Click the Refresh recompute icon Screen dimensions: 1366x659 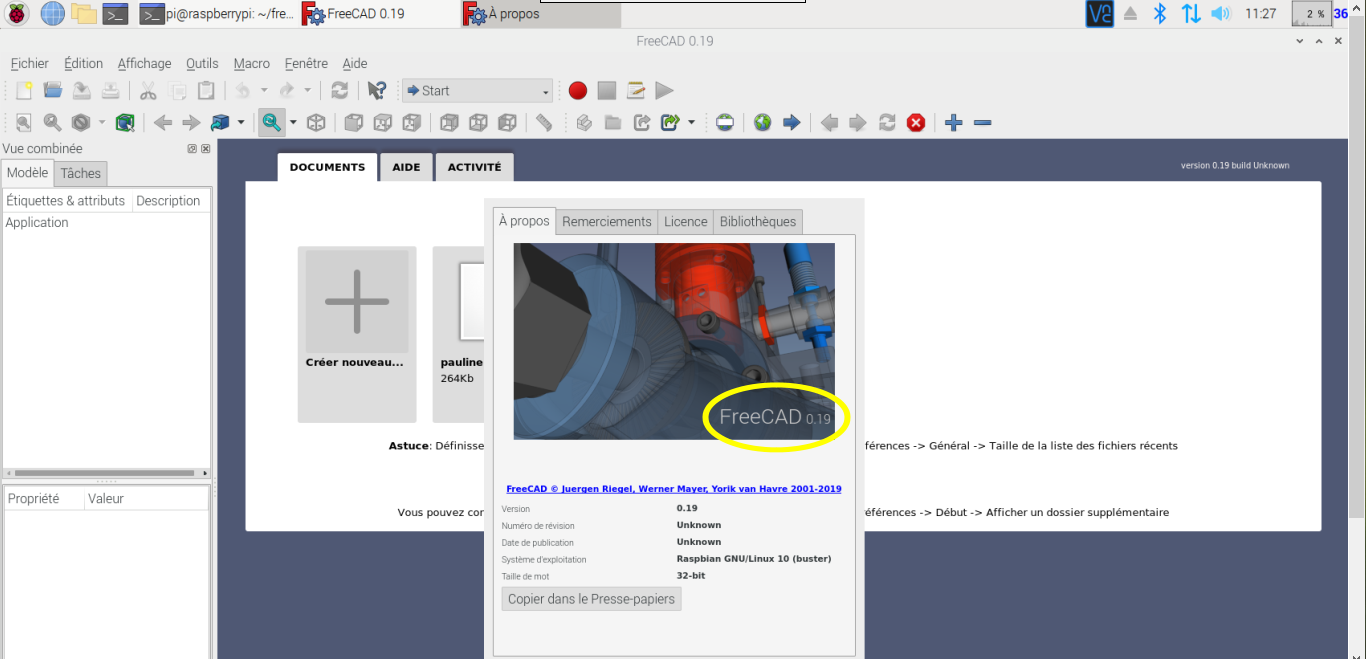(340, 91)
